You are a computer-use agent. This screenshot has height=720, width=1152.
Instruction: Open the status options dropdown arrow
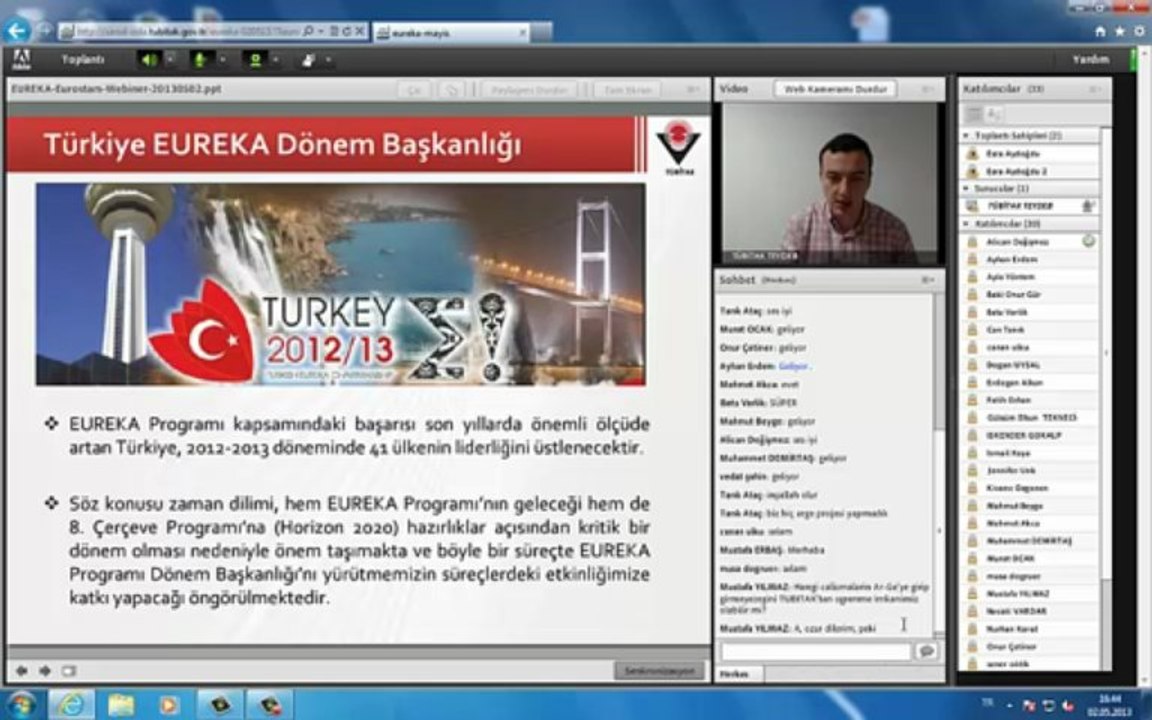point(328,60)
